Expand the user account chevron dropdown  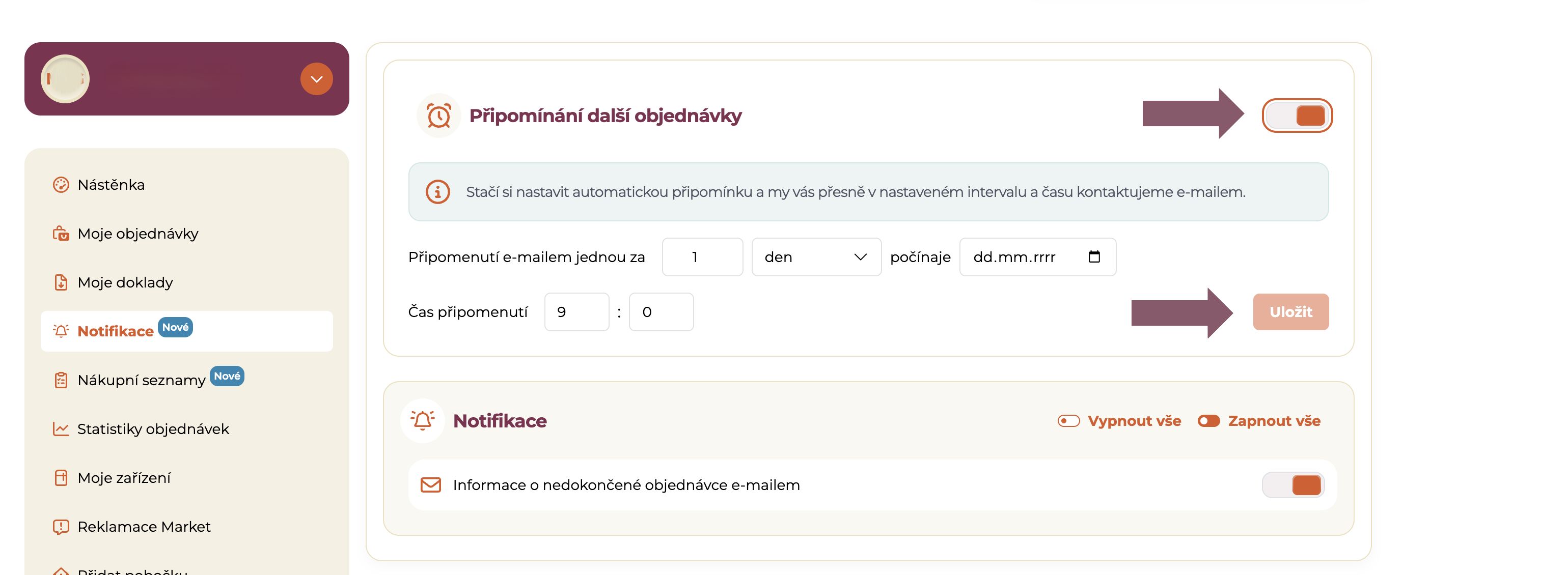point(317,79)
